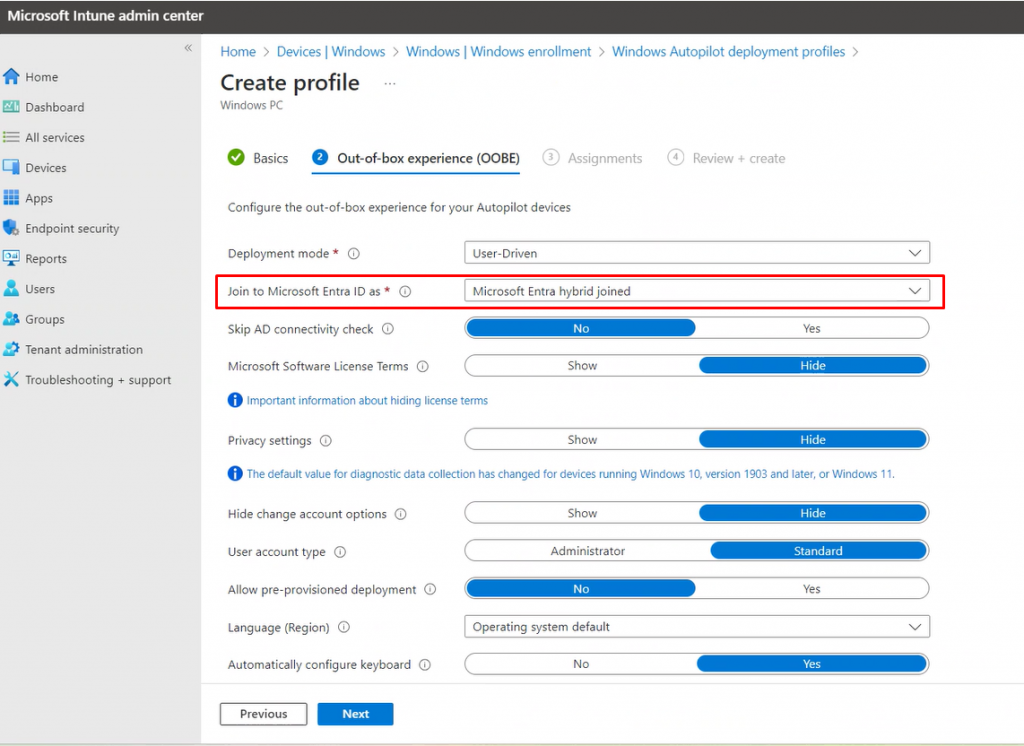Set Skip AD connectivity check to Yes
The image size is (1024, 746).
pos(812,327)
